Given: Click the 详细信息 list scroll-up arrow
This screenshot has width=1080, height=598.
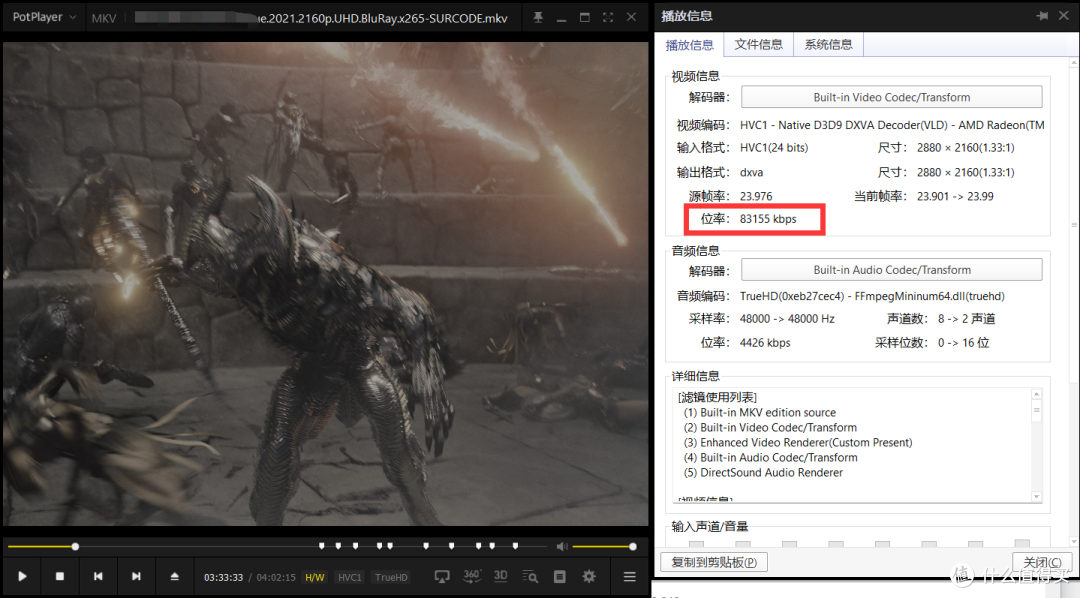Looking at the screenshot, I should point(1037,394).
